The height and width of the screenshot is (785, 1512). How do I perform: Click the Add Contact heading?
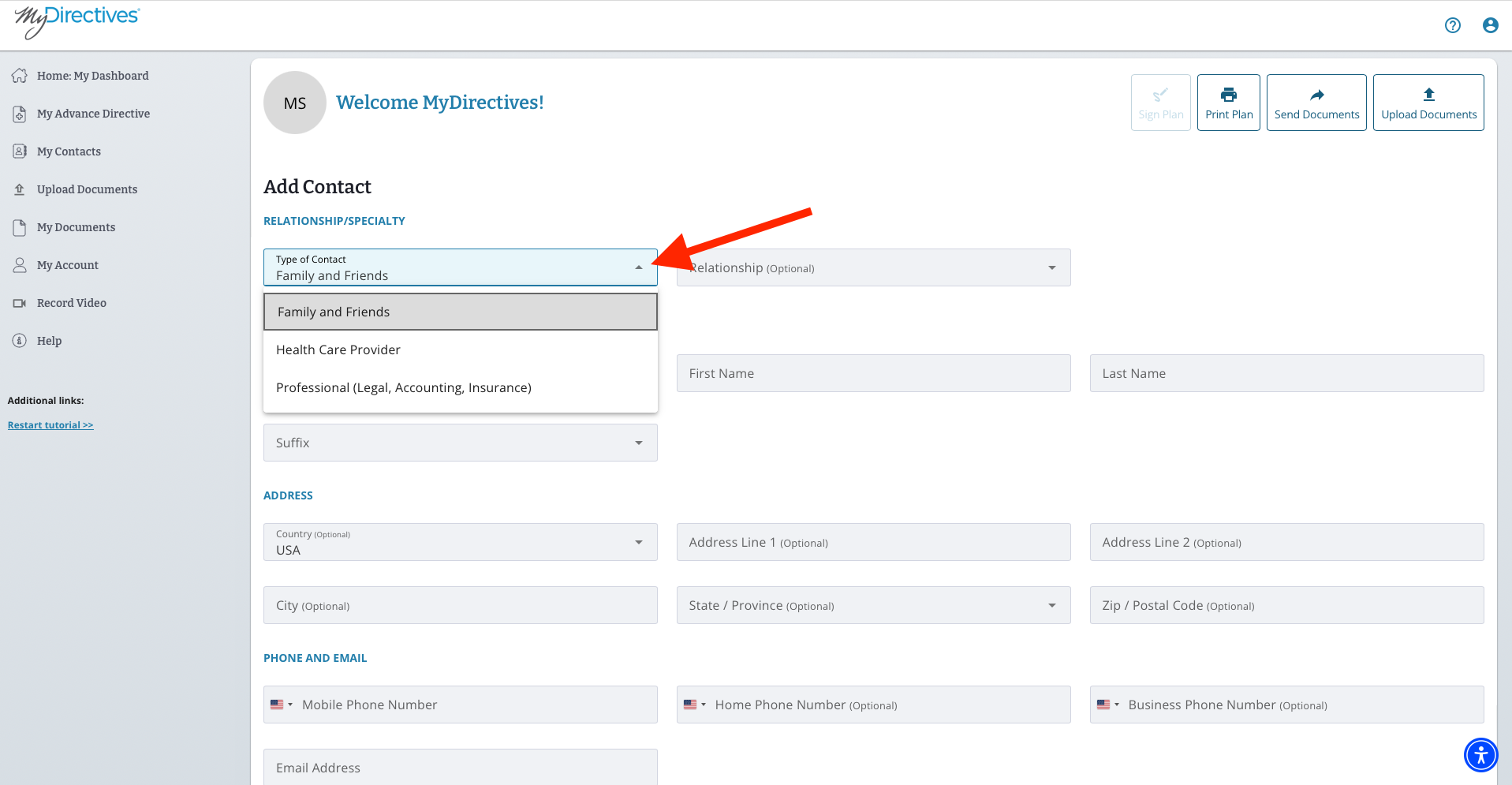tap(317, 187)
